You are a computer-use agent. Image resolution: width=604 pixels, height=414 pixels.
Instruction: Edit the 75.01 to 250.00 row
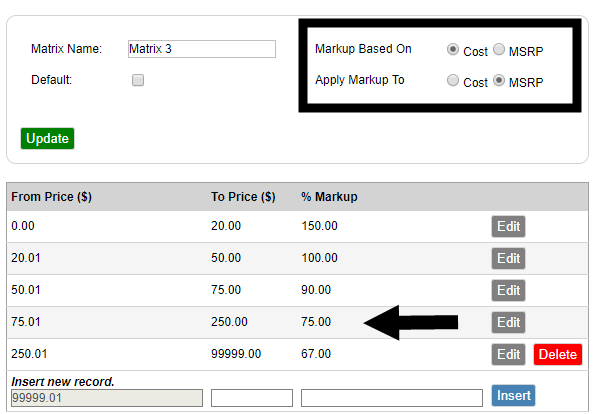508,322
